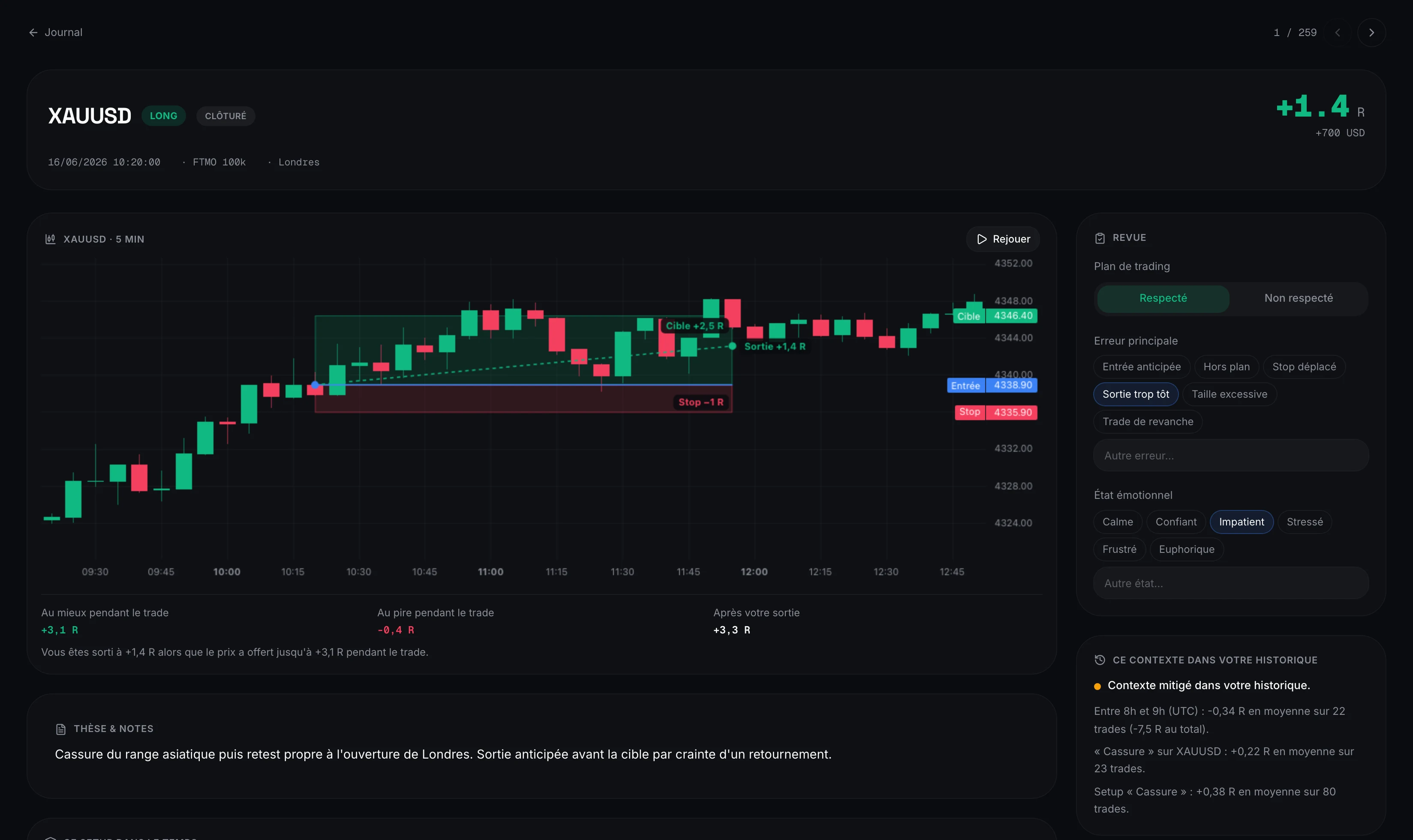
Task: Click the +700 USD profit text
Action: tap(1339, 133)
